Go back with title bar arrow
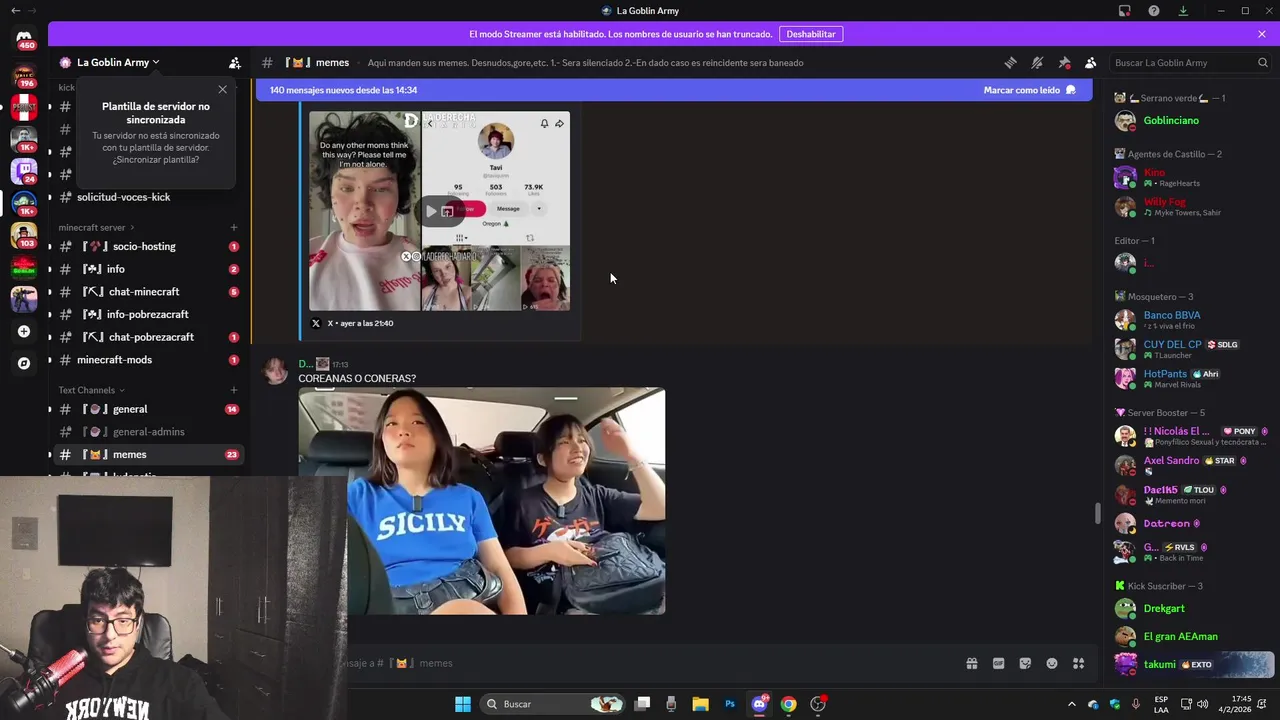 (x=15, y=10)
